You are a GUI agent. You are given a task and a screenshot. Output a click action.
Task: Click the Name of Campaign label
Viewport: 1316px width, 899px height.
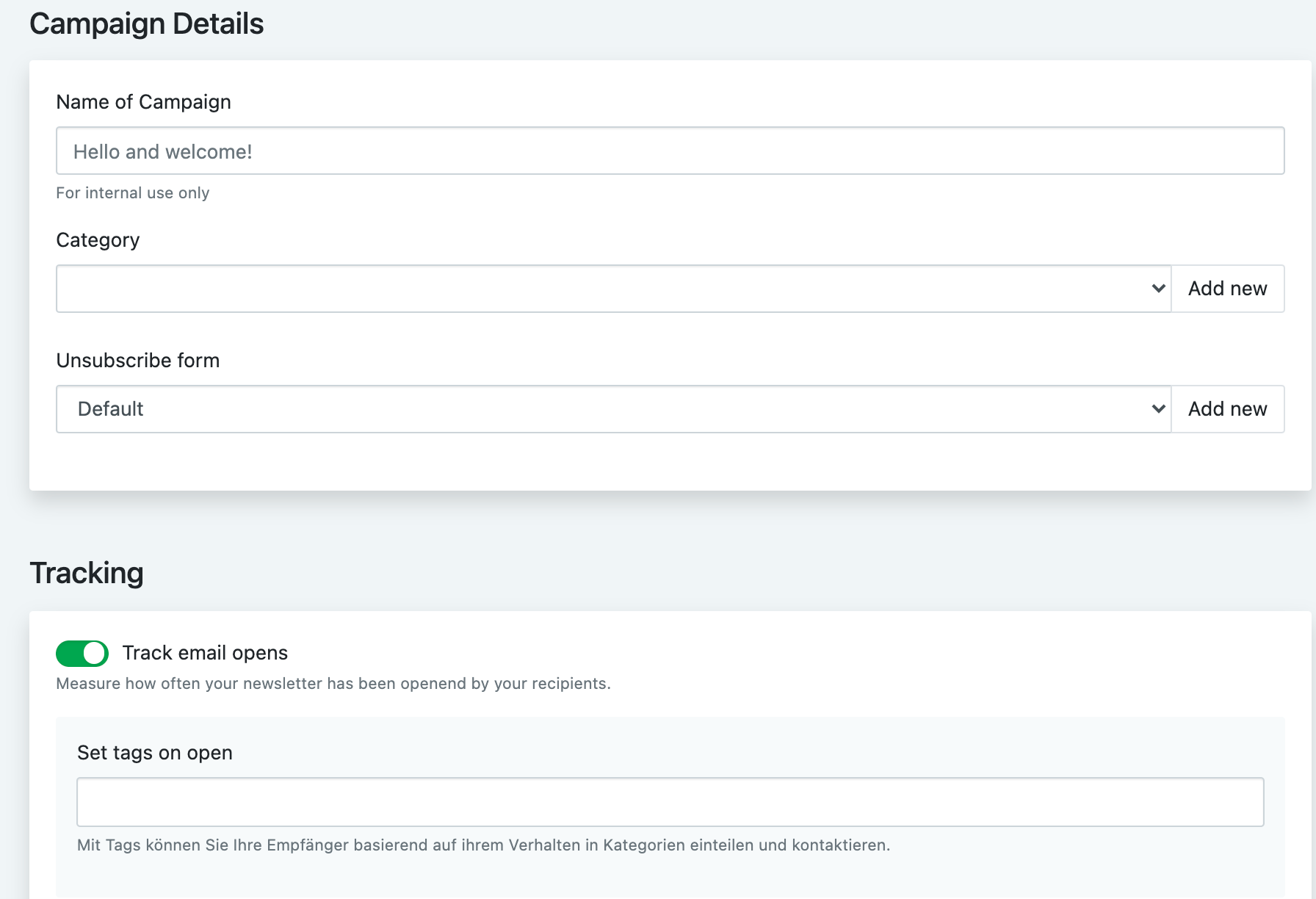click(x=143, y=102)
